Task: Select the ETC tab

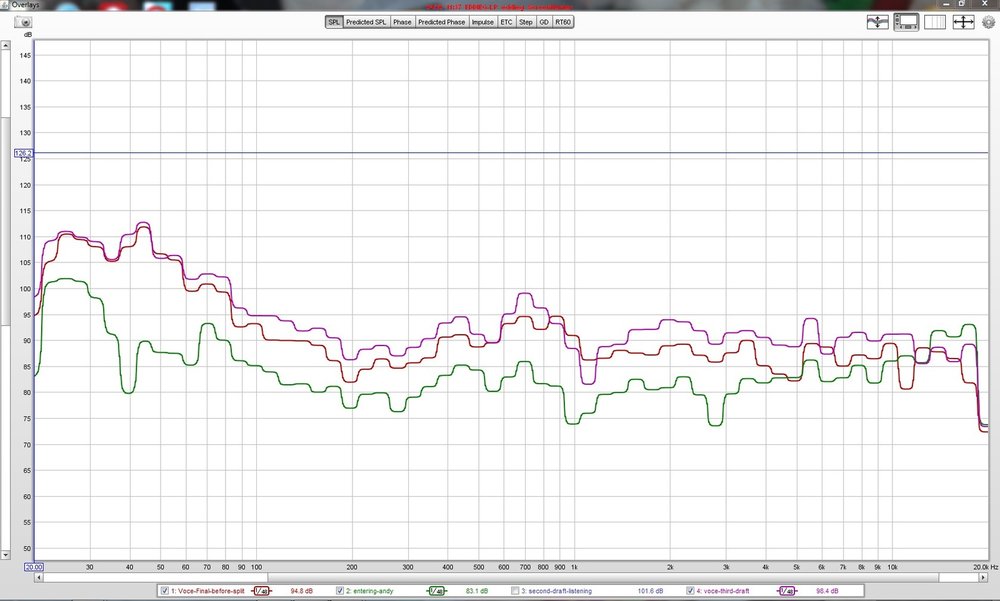Action: [506, 22]
